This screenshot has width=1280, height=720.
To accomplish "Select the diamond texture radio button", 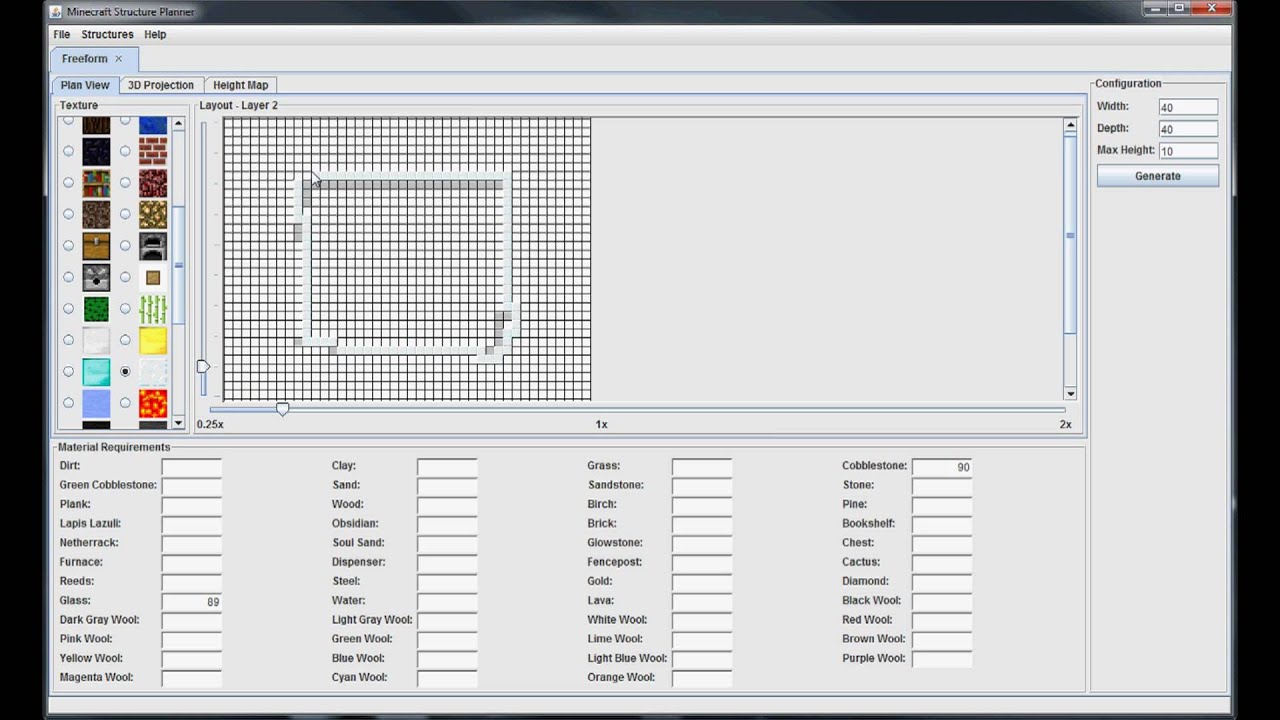I will 68,372.
